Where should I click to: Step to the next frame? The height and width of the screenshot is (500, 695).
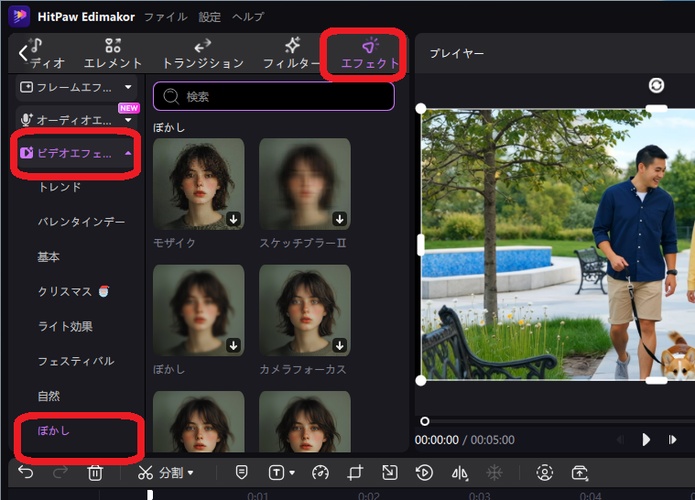tap(672, 439)
